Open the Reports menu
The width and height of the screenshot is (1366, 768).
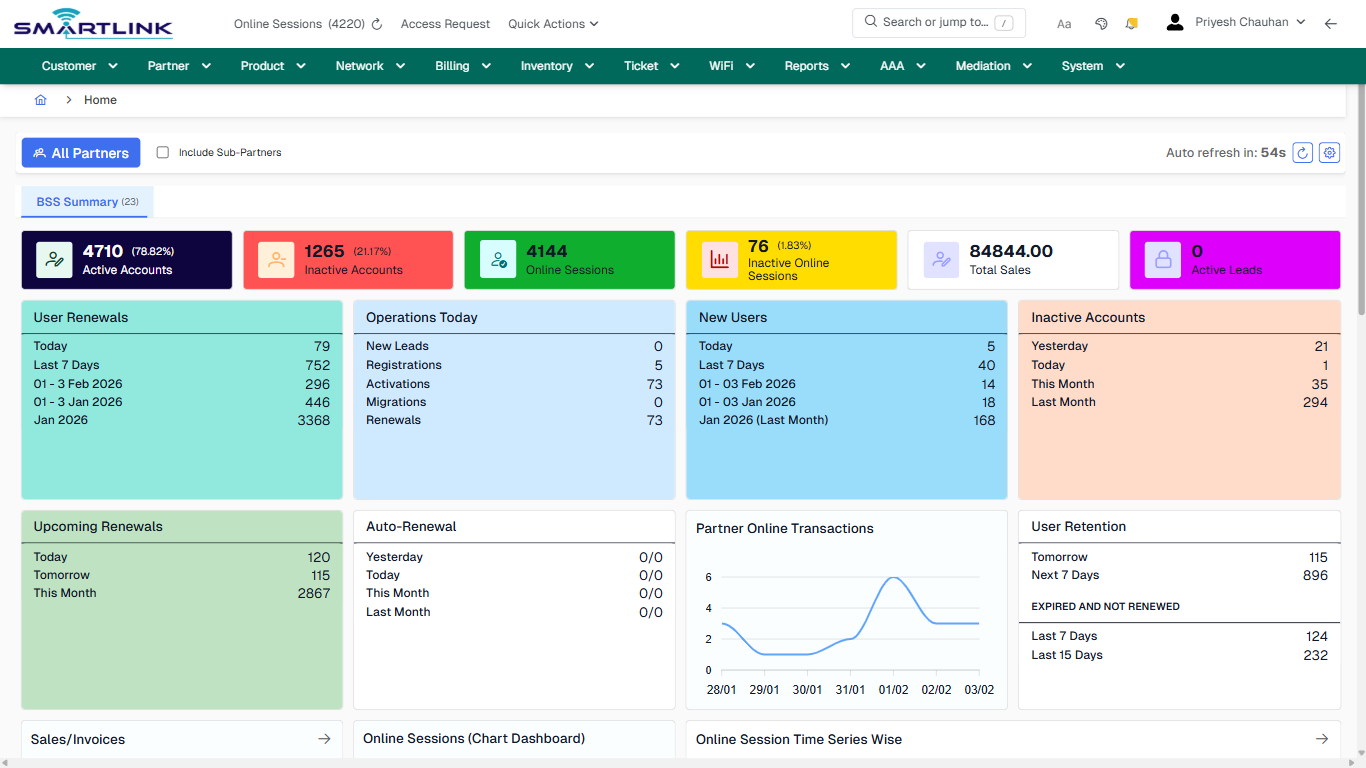click(817, 66)
